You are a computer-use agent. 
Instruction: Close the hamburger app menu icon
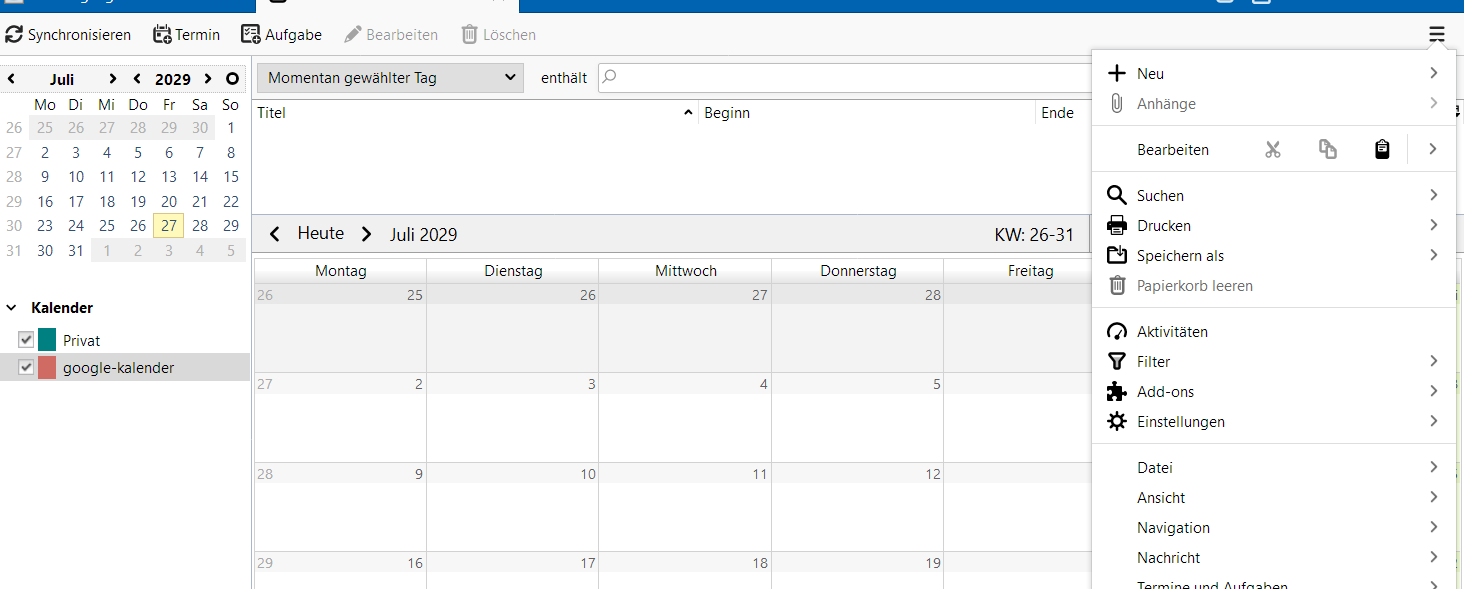coord(1437,35)
